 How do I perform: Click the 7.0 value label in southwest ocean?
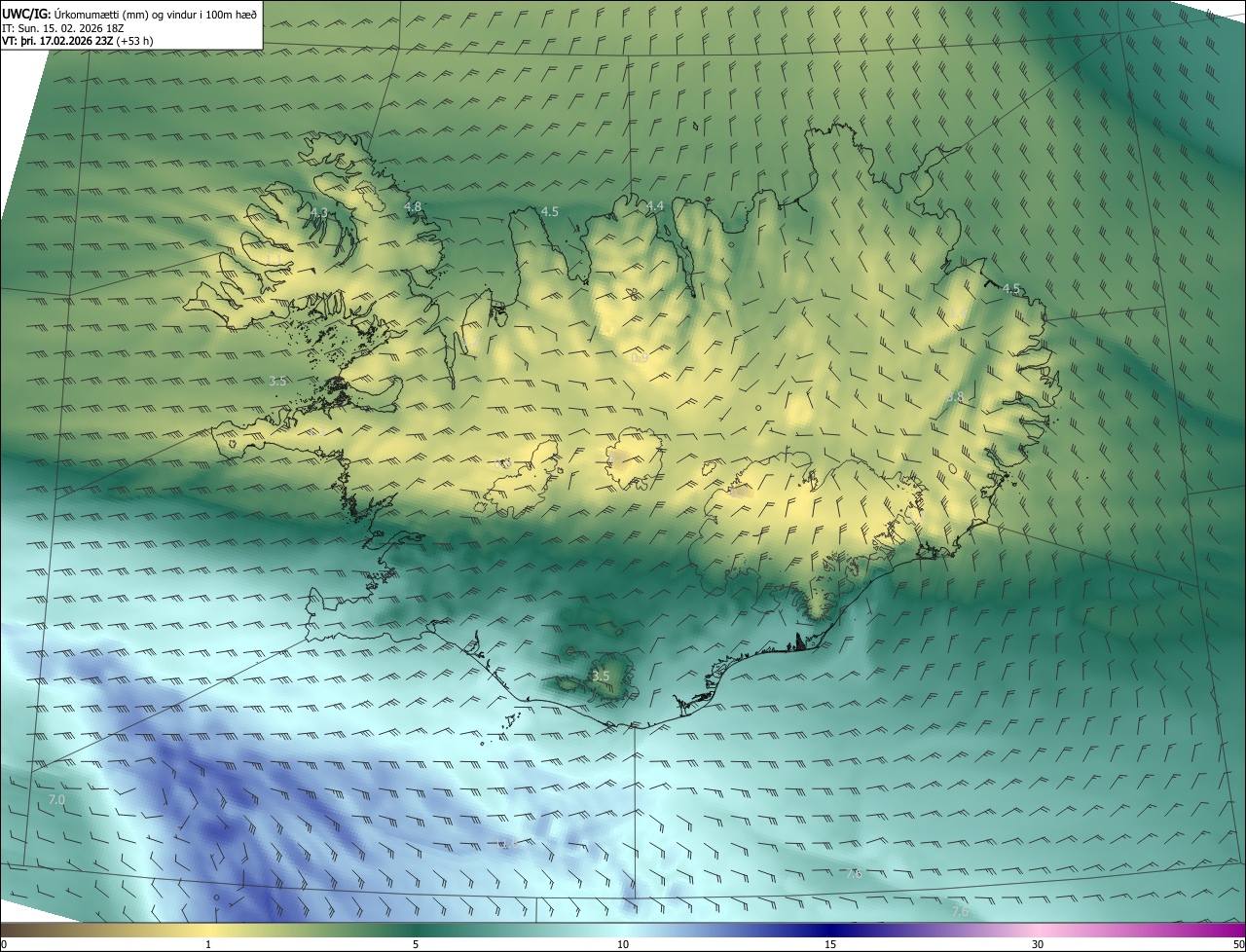55,799
